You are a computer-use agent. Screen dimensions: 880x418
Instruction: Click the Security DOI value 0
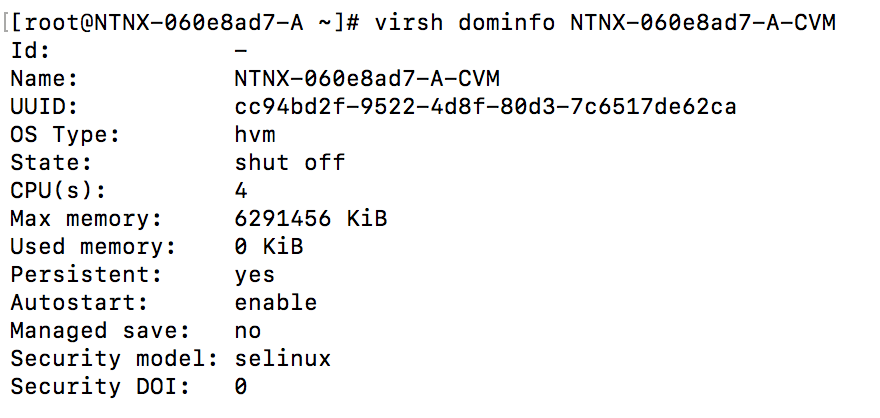[242, 386]
